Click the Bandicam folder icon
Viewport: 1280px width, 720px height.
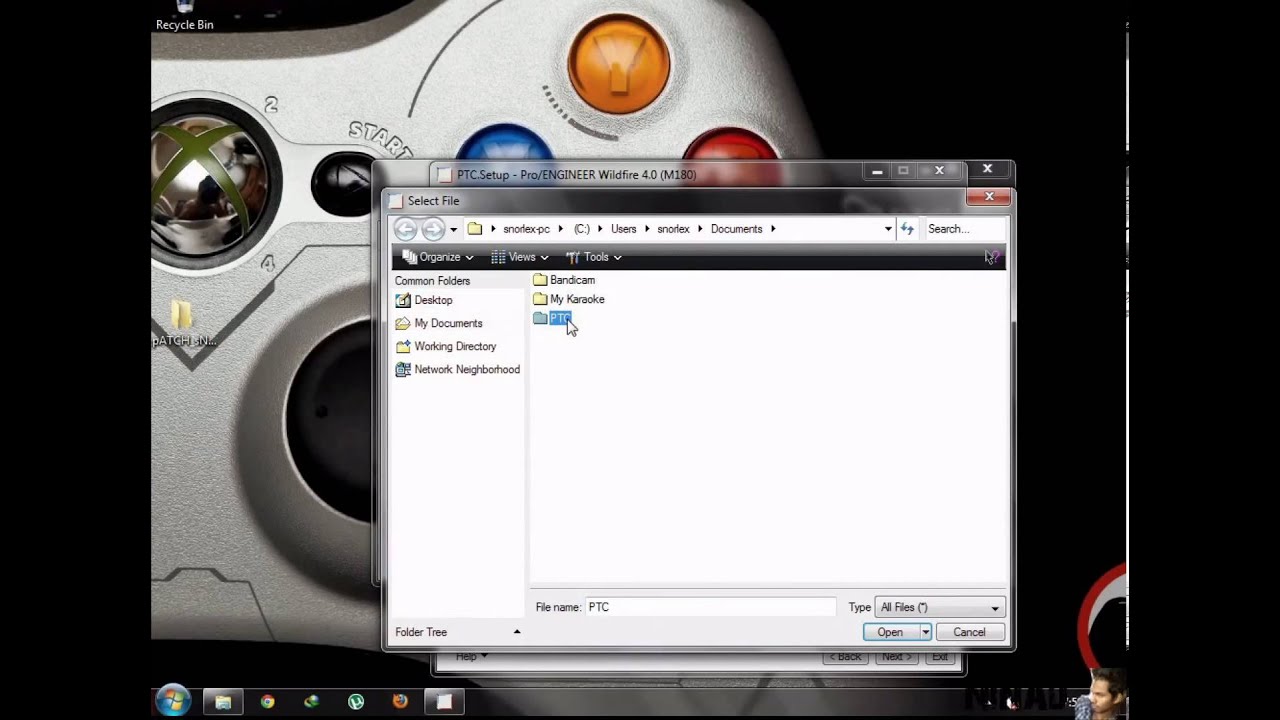click(540, 280)
